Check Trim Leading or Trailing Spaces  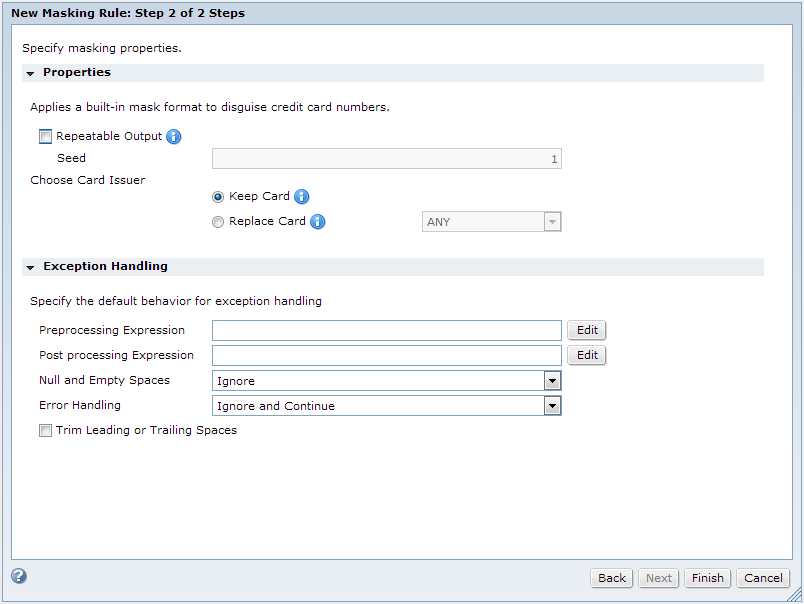click(x=46, y=430)
